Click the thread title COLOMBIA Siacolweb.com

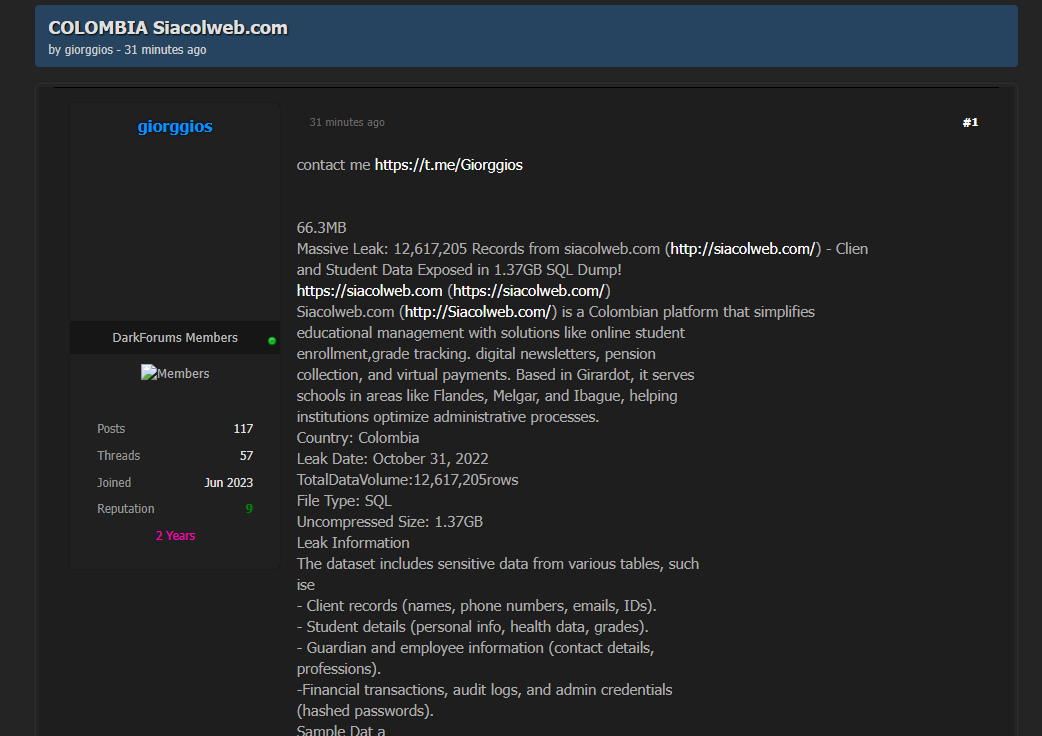coord(168,28)
